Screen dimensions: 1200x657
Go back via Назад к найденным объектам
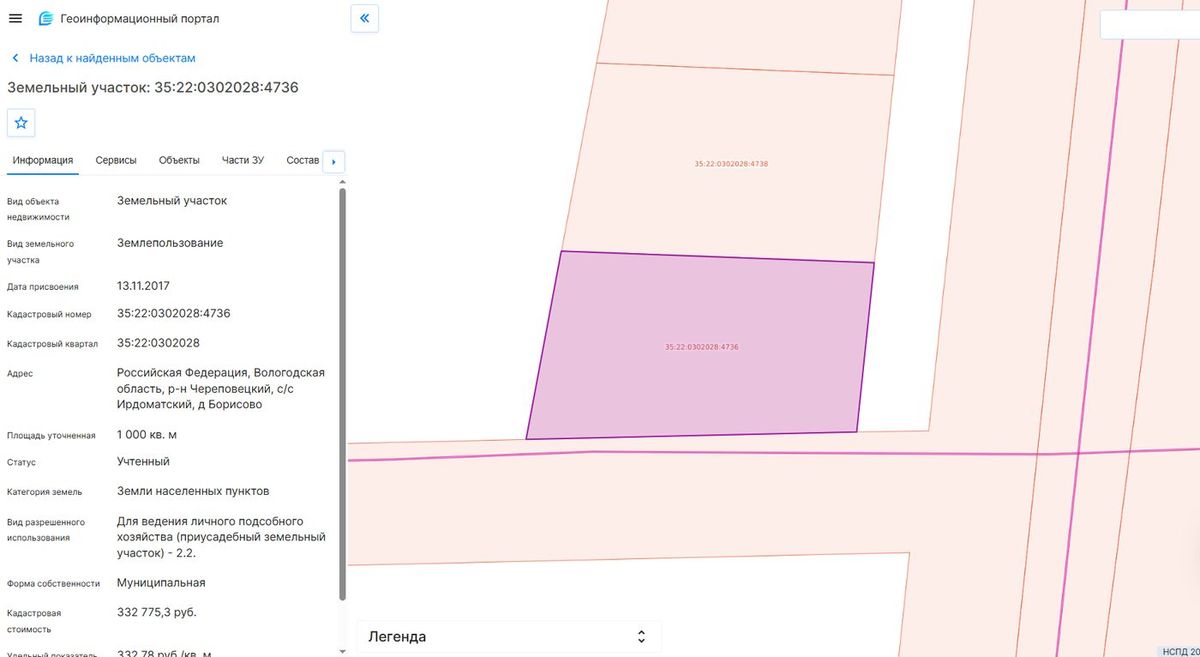click(112, 58)
